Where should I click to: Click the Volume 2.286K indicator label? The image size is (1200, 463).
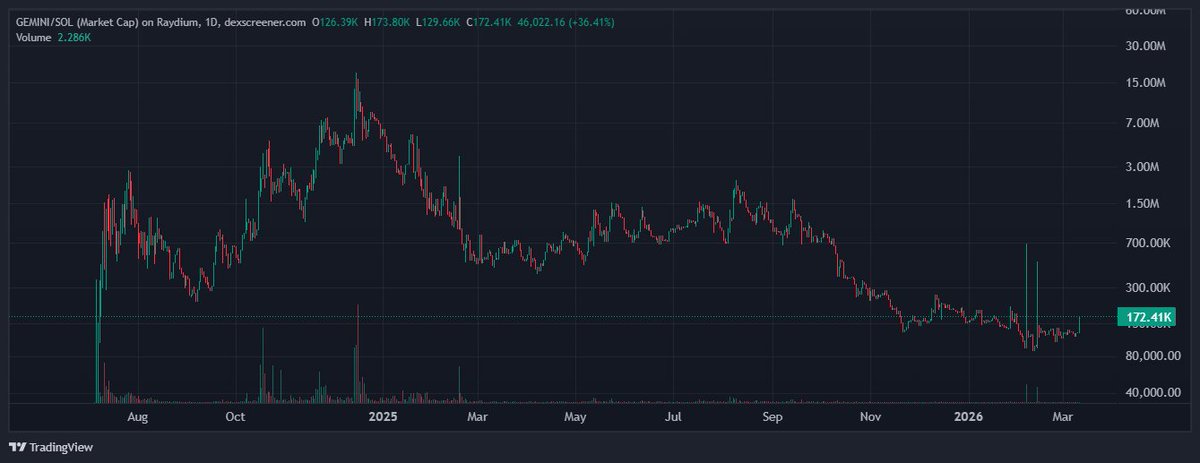coord(52,38)
